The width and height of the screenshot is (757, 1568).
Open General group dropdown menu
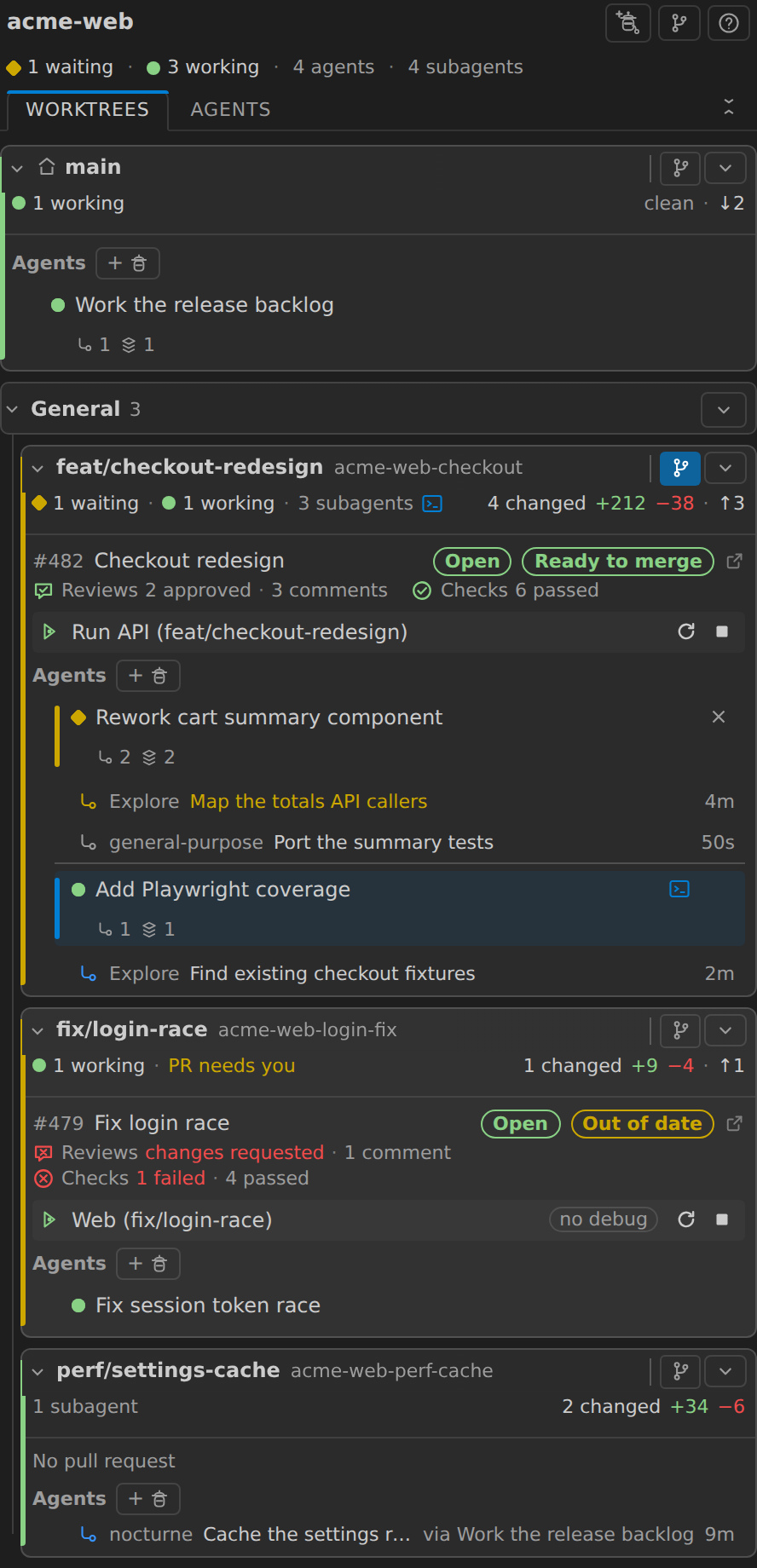724,410
